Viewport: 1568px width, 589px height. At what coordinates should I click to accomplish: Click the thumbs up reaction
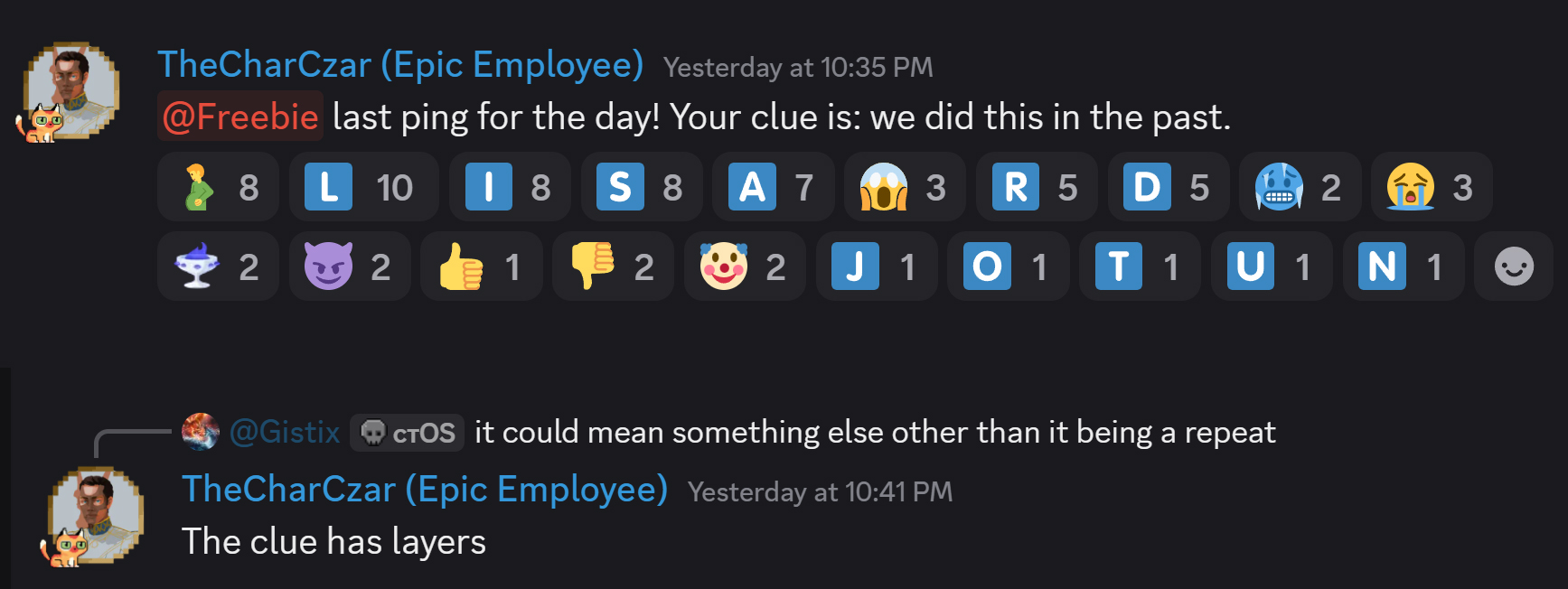tap(481, 266)
